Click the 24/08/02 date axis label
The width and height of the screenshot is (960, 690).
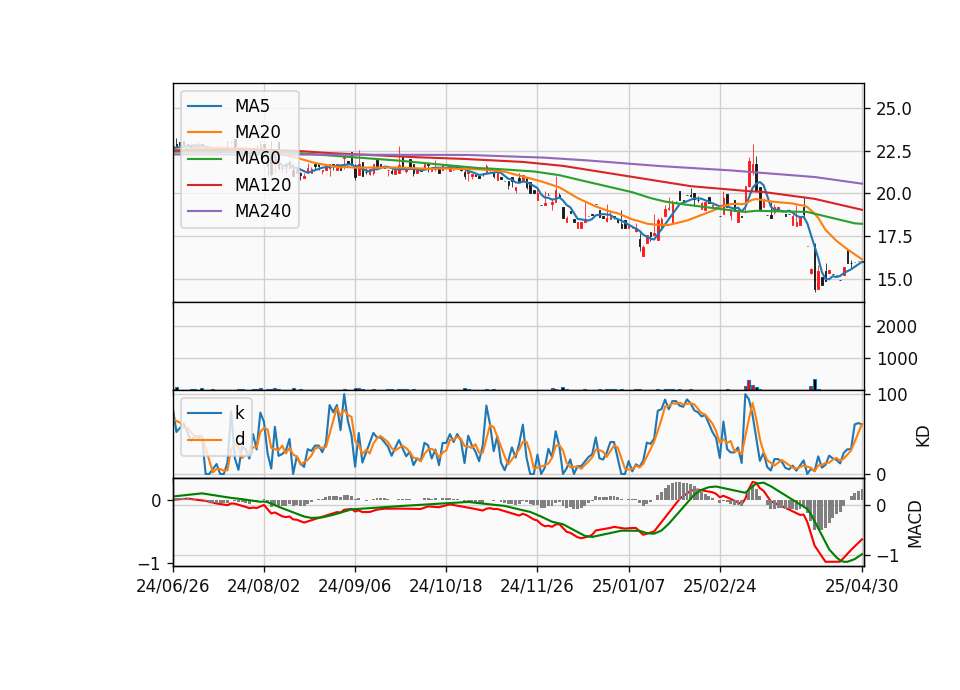click(x=264, y=586)
